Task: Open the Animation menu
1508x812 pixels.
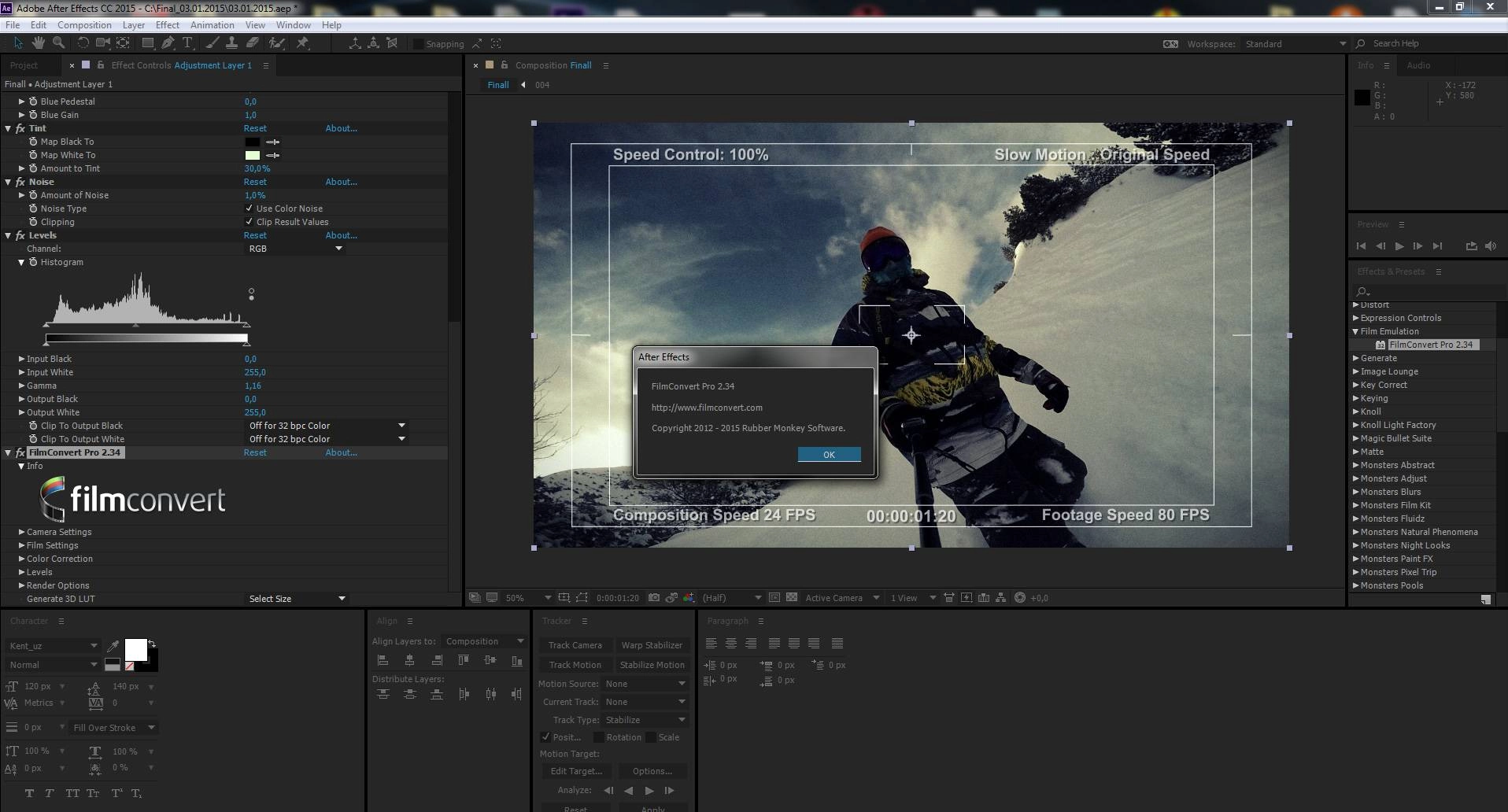Action: [x=213, y=25]
